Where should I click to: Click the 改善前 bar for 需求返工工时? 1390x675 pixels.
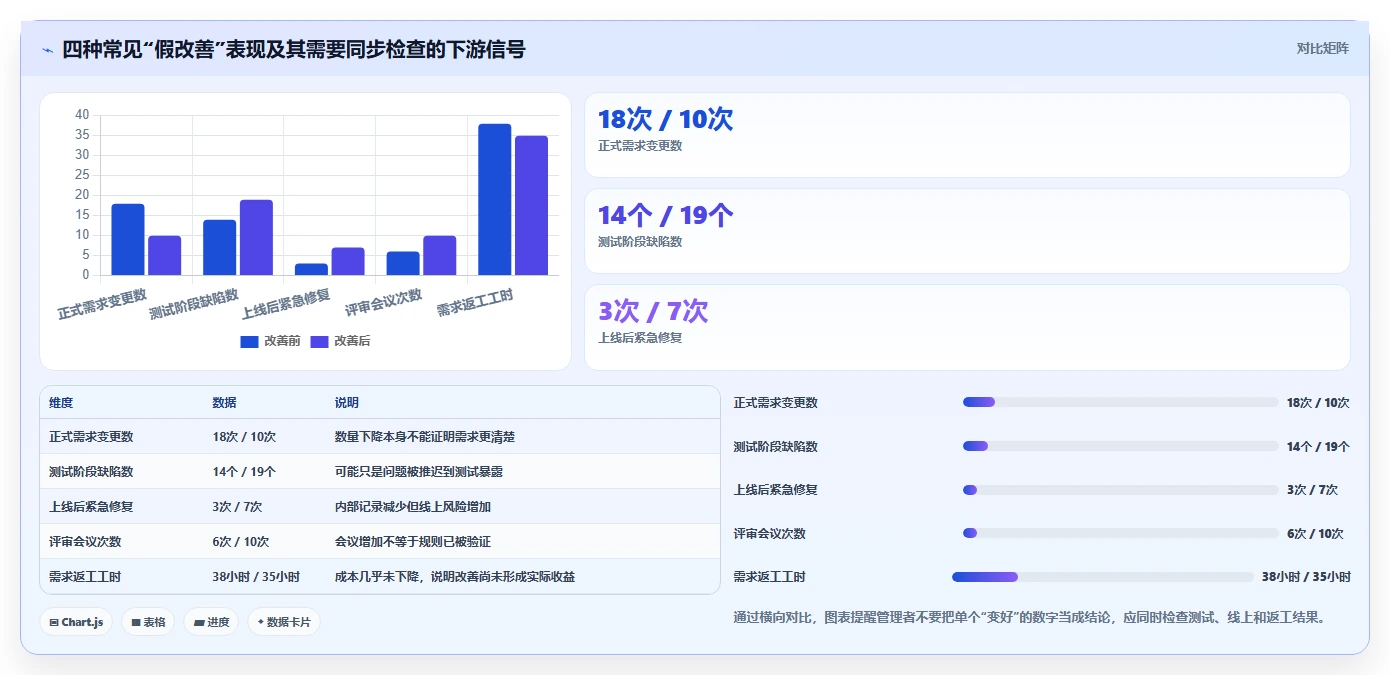(x=494, y=199)
